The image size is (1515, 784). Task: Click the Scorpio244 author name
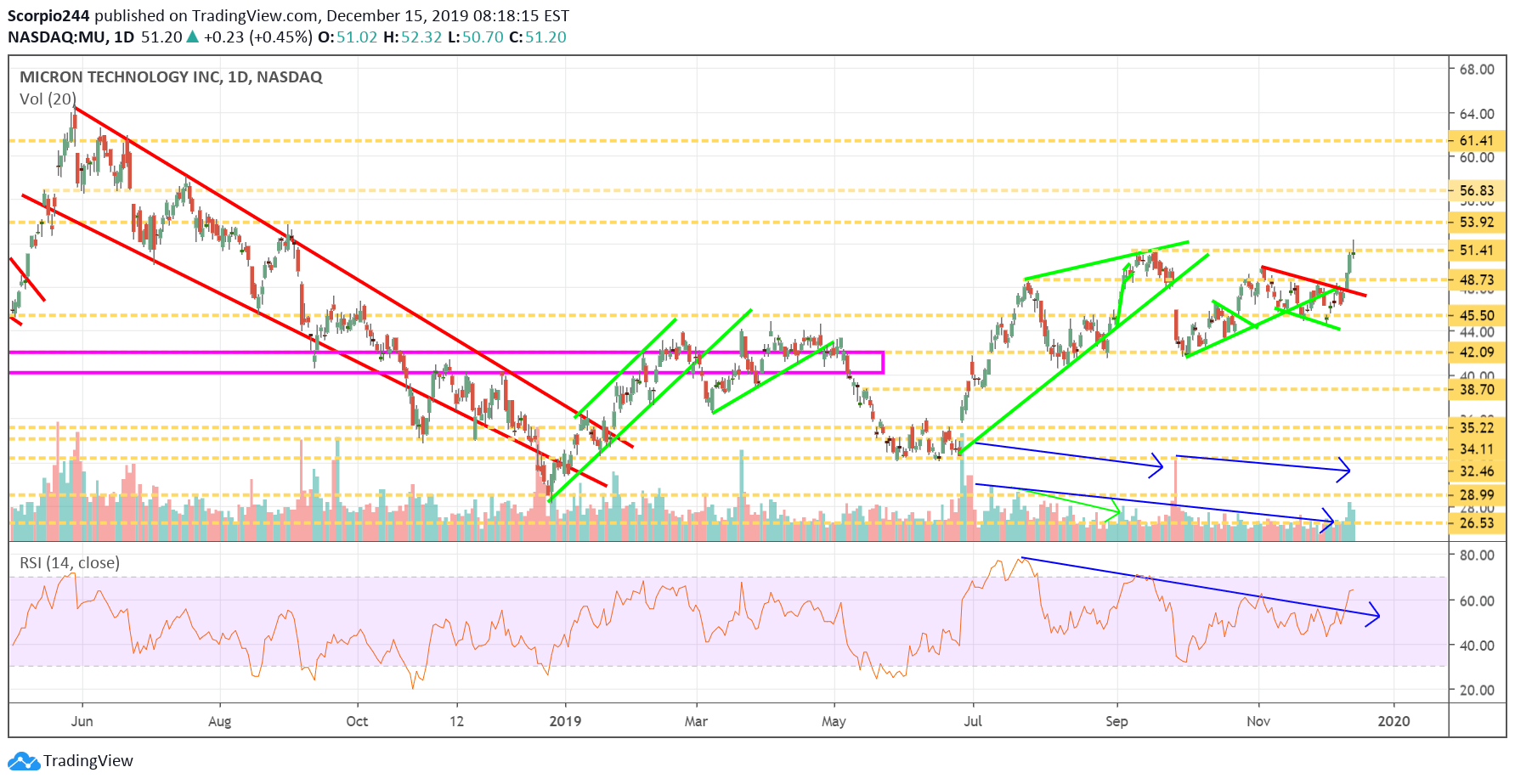tap(48, 15)
